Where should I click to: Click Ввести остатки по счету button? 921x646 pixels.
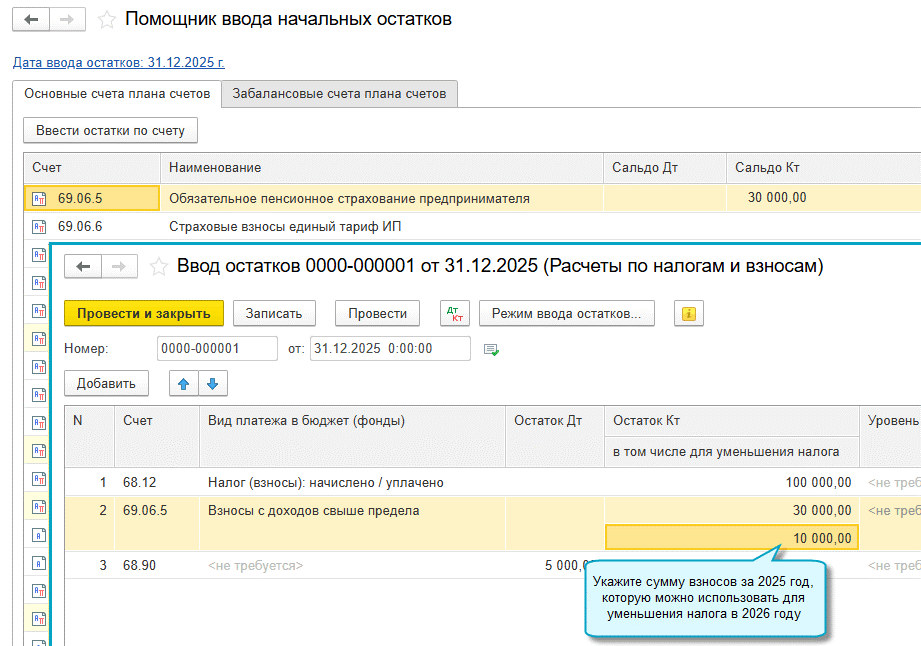(x=110, y=130)
